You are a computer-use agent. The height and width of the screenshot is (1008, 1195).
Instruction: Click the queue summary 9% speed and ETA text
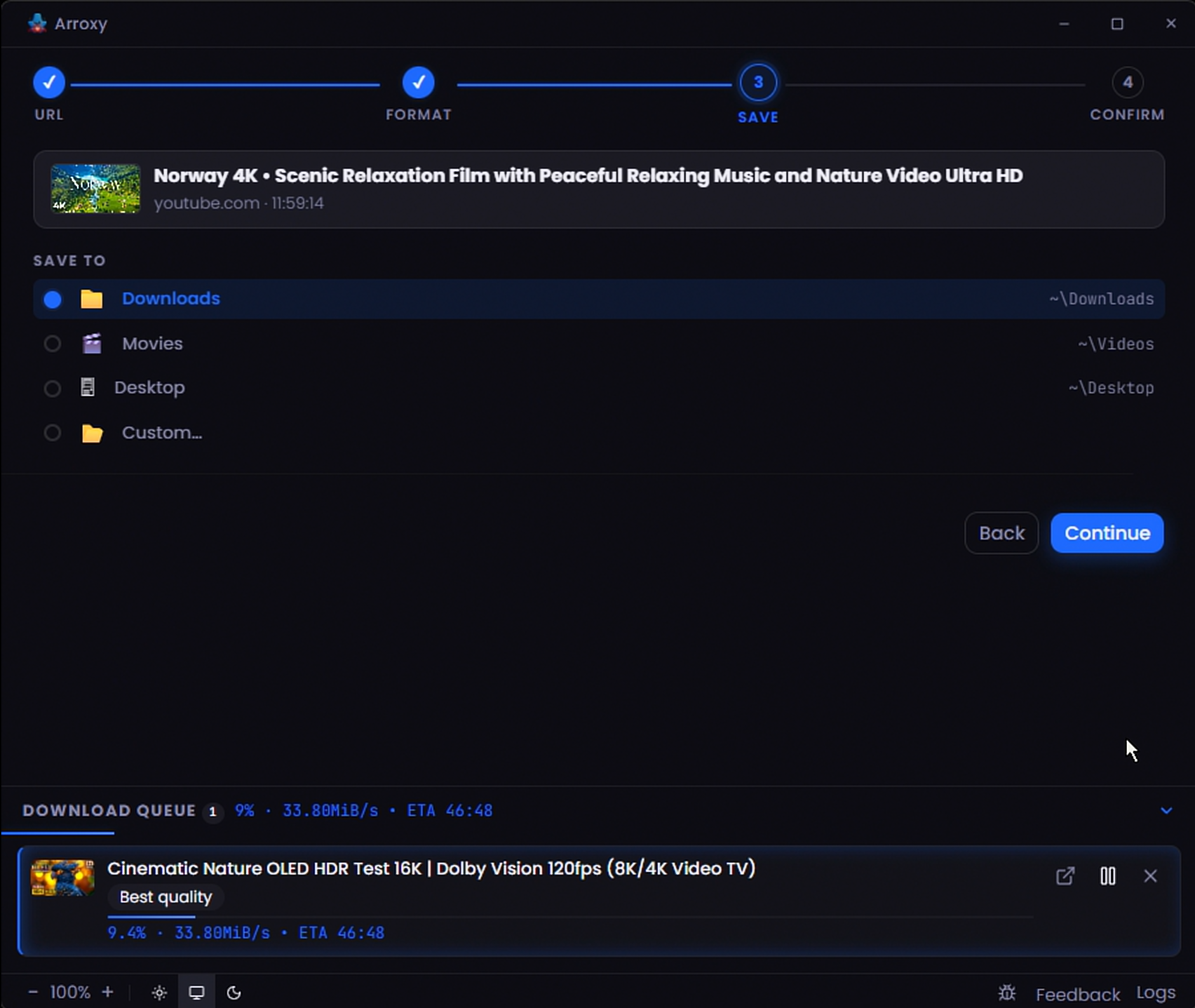pyautogui.click(x=363, y=811)
